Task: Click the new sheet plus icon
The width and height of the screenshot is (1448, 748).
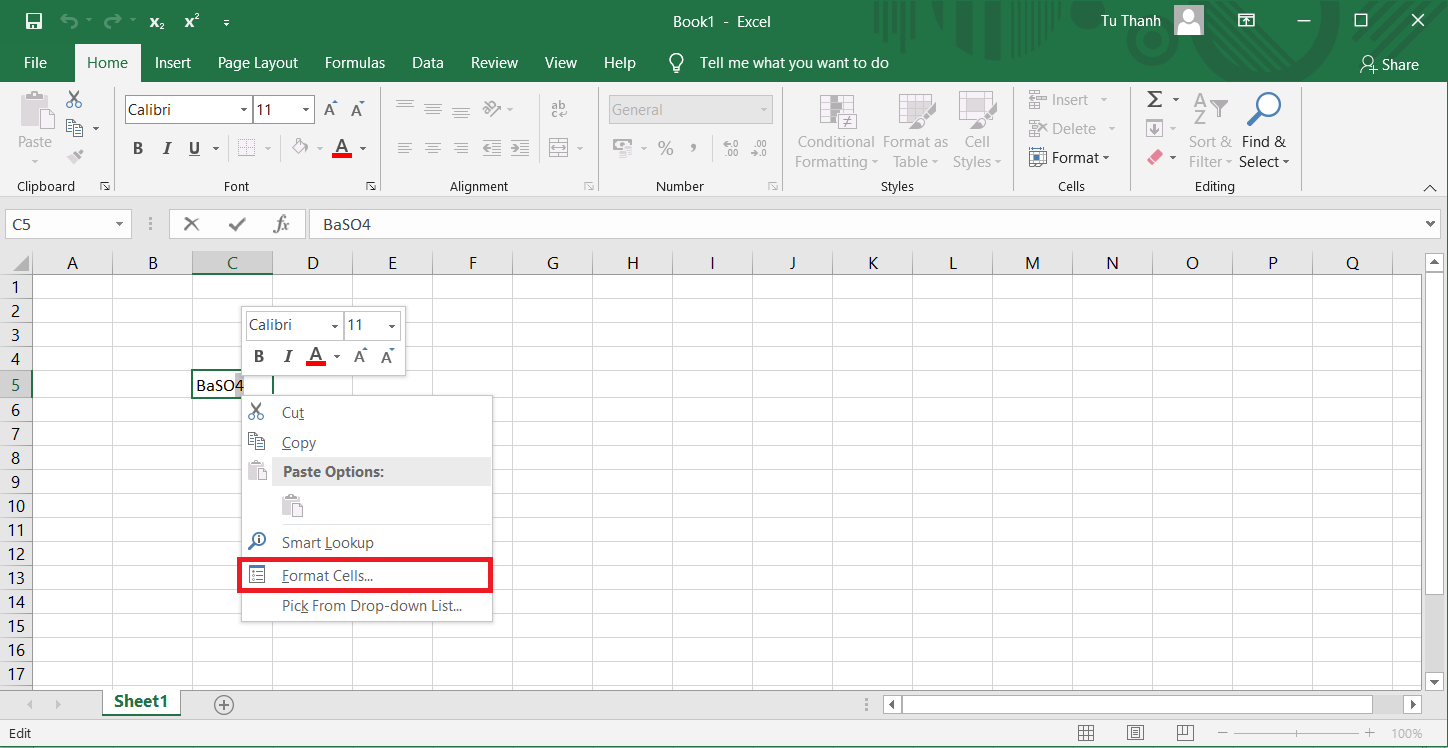Action: 224,705
